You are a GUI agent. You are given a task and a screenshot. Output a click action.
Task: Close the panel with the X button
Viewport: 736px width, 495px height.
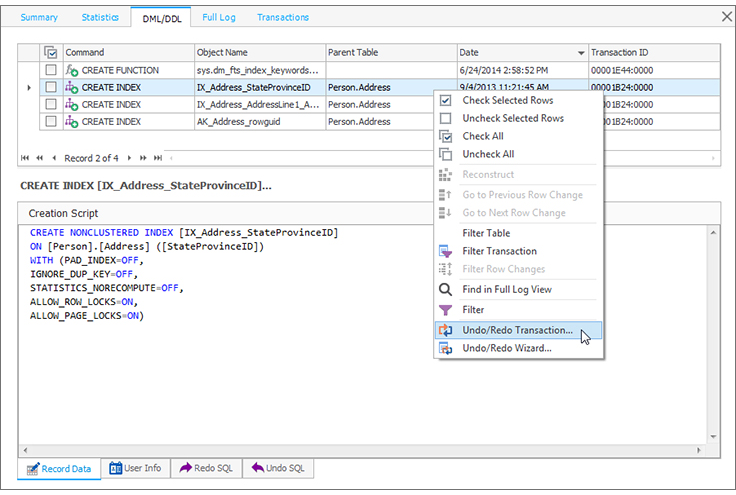(x=727, y=17)
